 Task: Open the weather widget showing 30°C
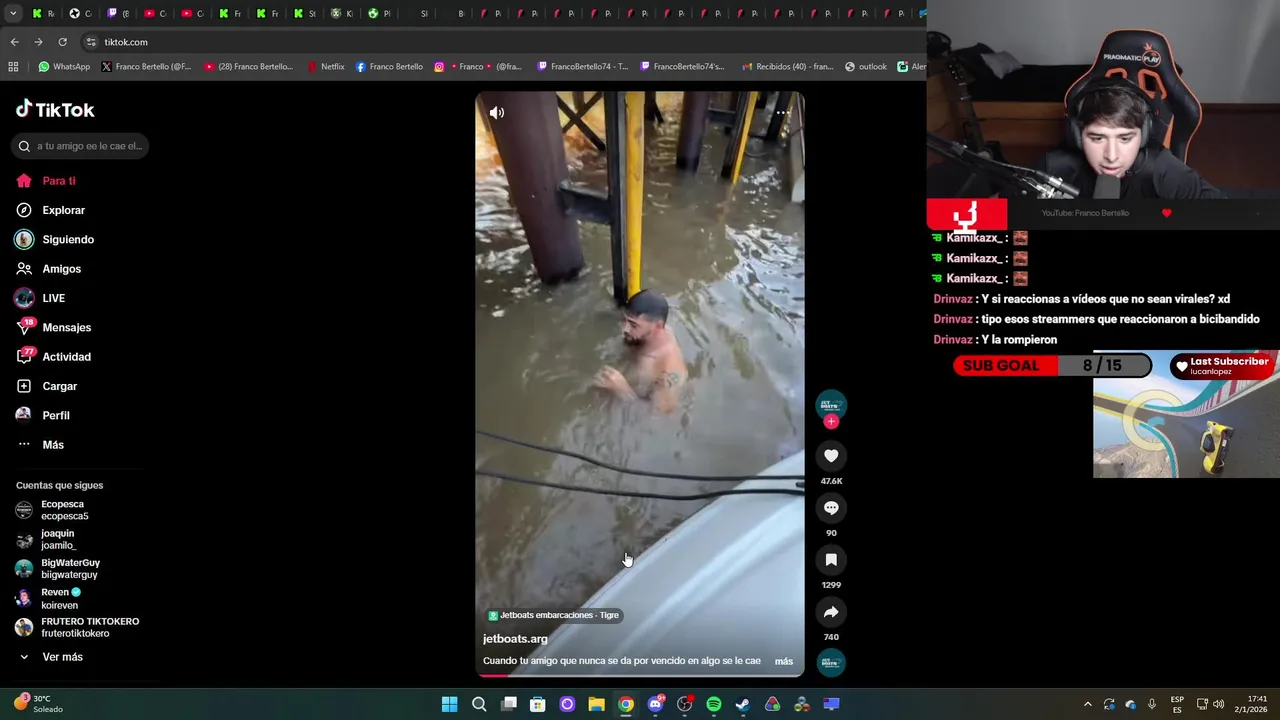pos(40,704)
